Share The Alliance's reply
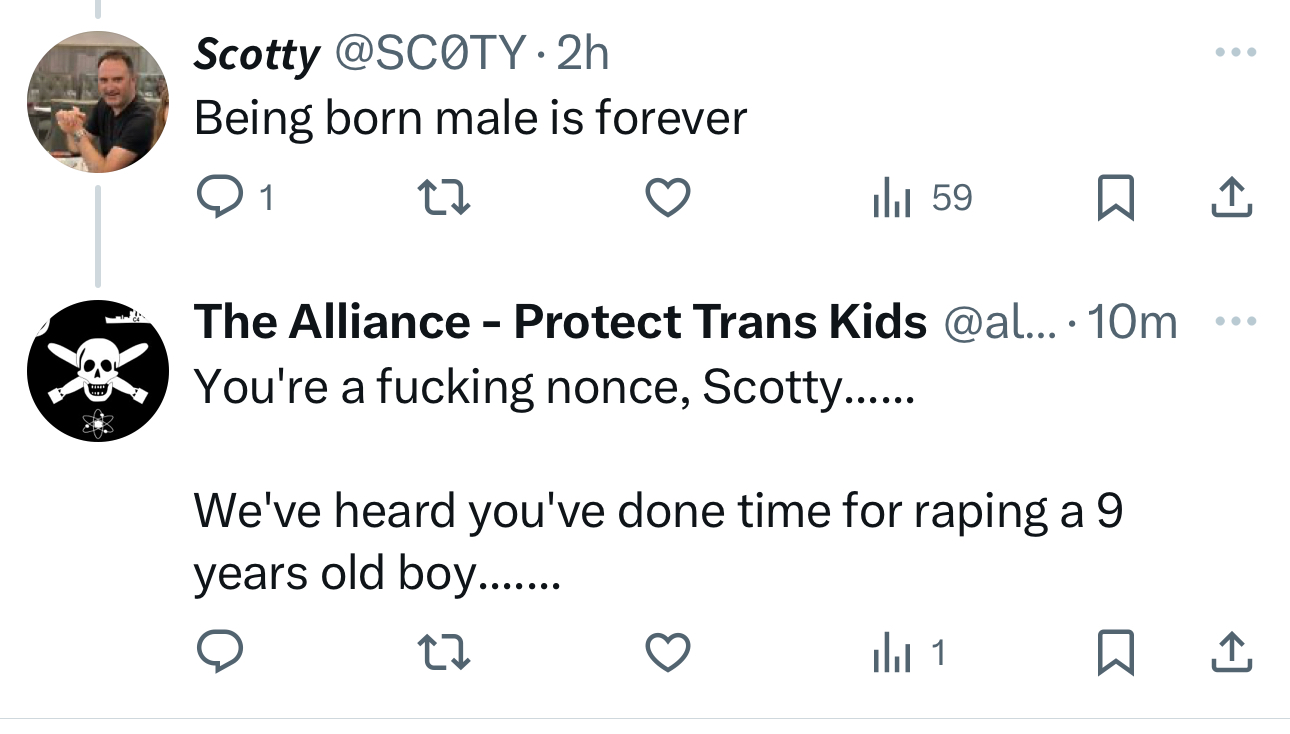 (x=1232, y=653)
